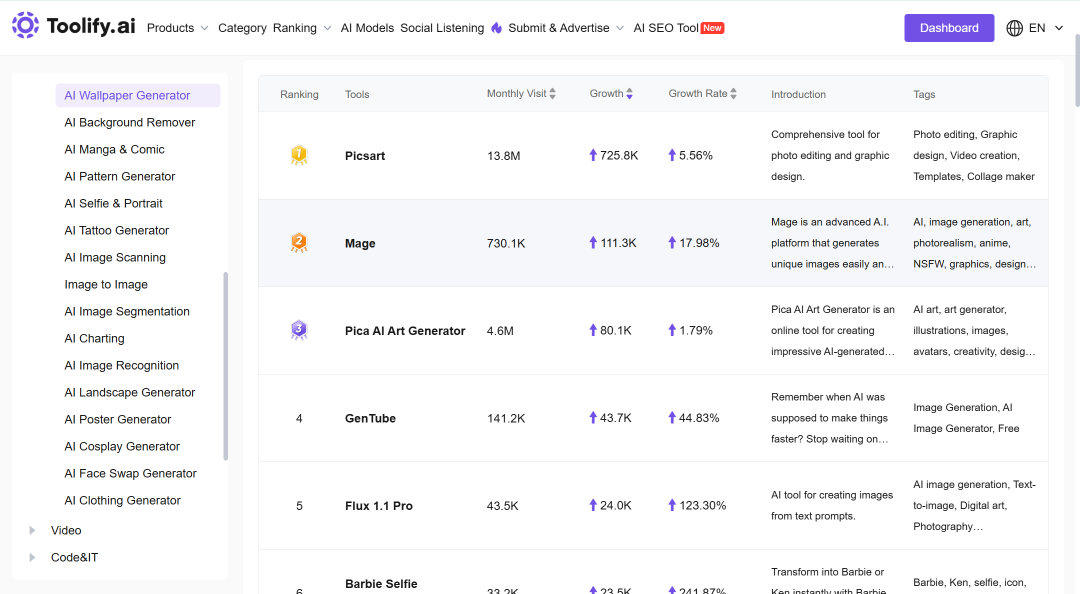The image size is (1080, 594).
Task: Click the Introduction column header
Action: tap(798, 94)
